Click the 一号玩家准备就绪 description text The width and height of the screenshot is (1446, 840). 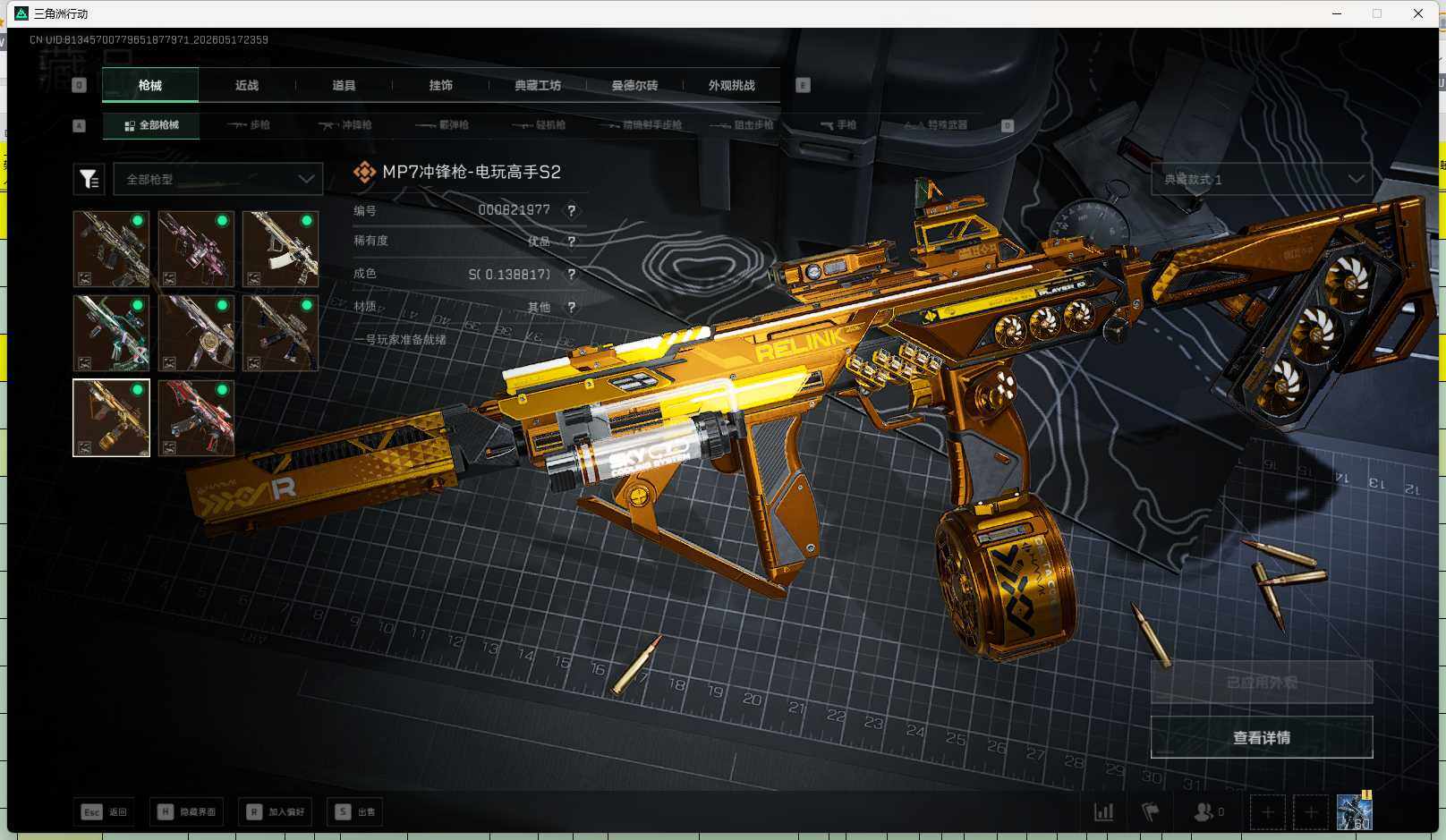pos(400,340)
